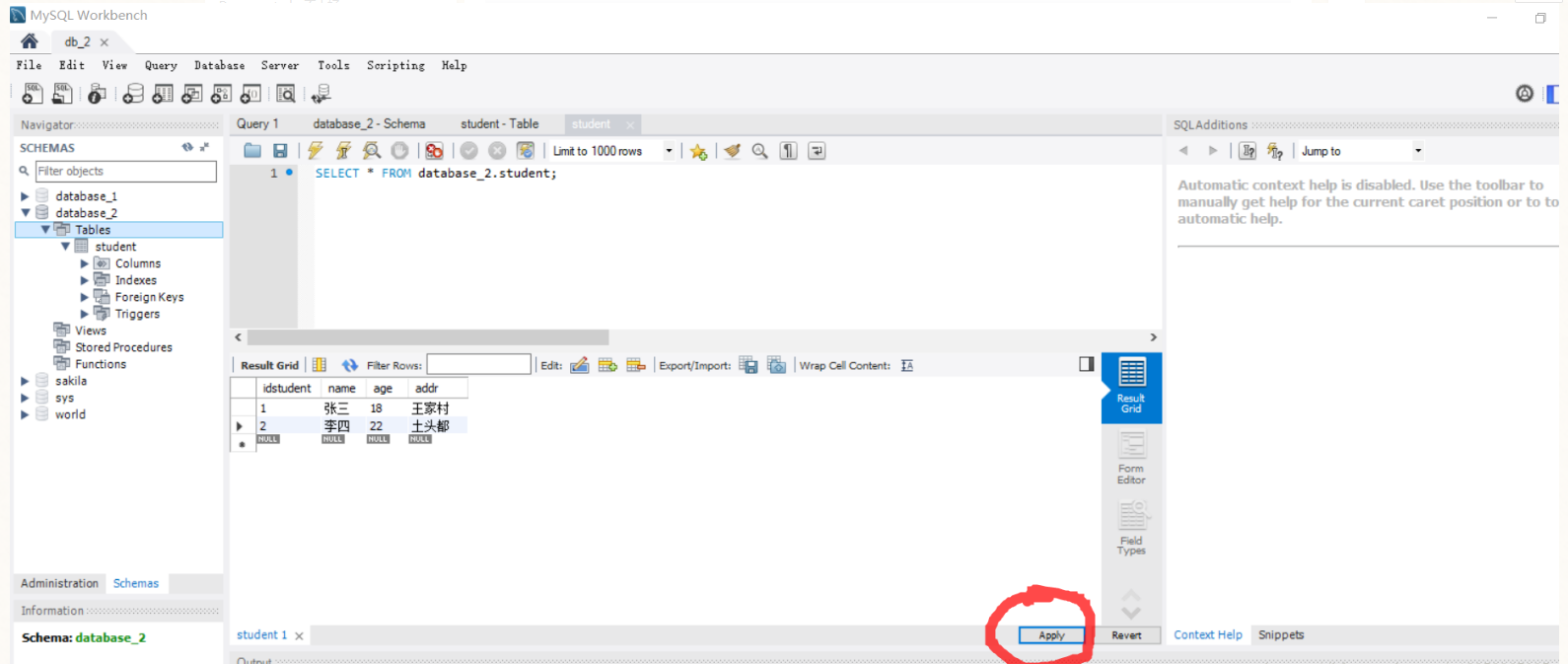
Task: Insert new row icon in result grid
Action: (x=607, y=365)
